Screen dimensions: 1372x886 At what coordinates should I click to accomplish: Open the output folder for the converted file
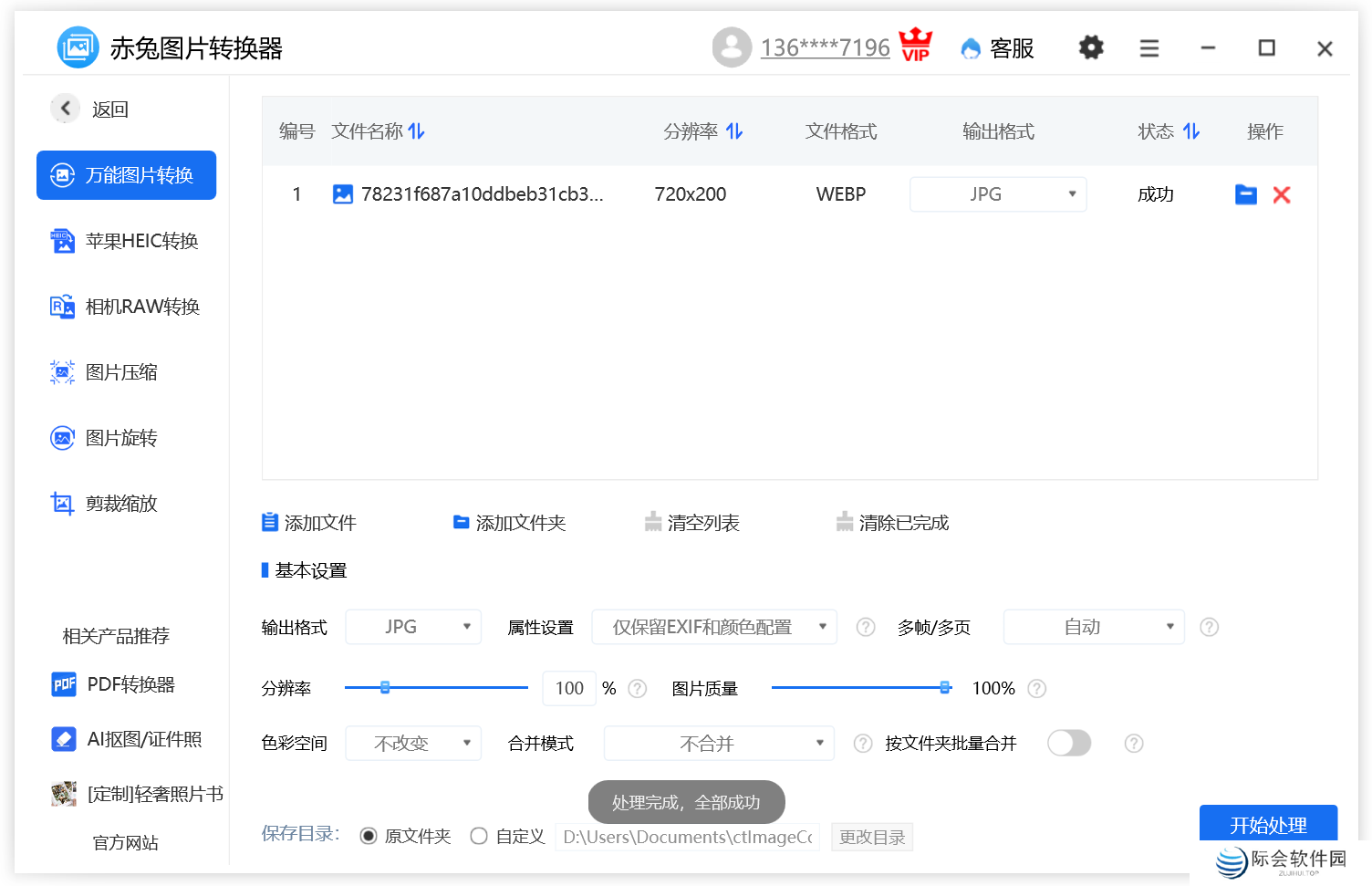click(x=1245, y=193)
